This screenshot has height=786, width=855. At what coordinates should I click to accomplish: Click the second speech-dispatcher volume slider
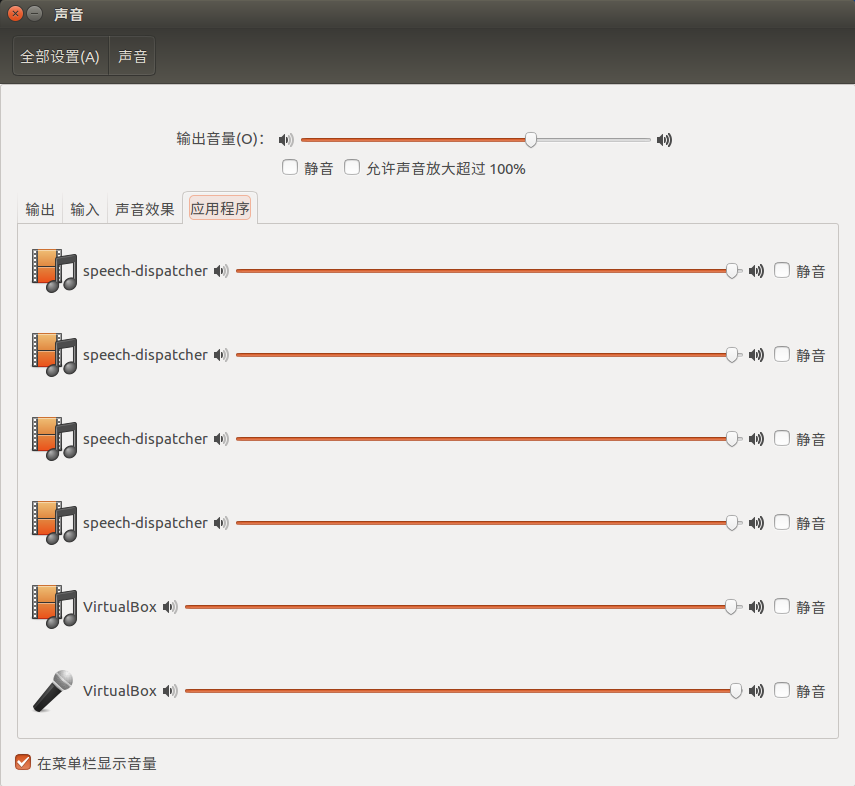tap(489, 355)
